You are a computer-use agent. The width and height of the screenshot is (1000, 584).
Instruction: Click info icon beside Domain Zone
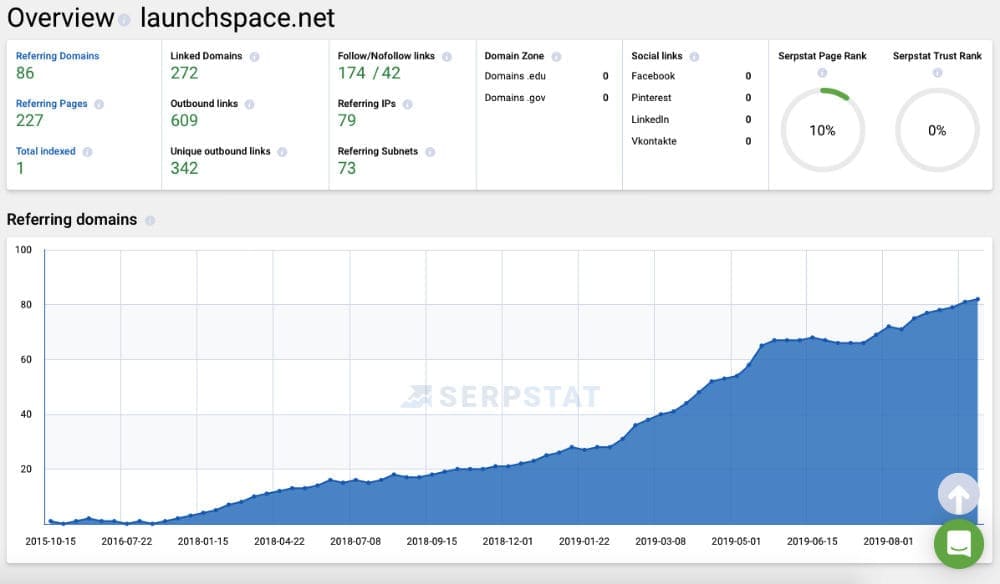point(556,57)
